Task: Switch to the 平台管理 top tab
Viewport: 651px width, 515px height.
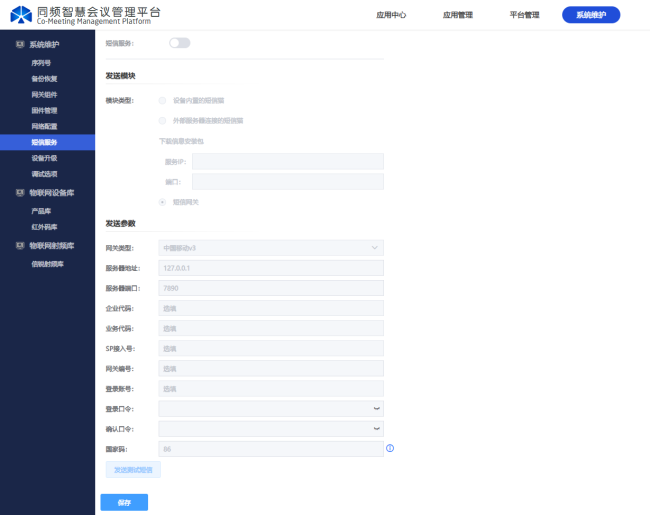Action: point(524,15)
